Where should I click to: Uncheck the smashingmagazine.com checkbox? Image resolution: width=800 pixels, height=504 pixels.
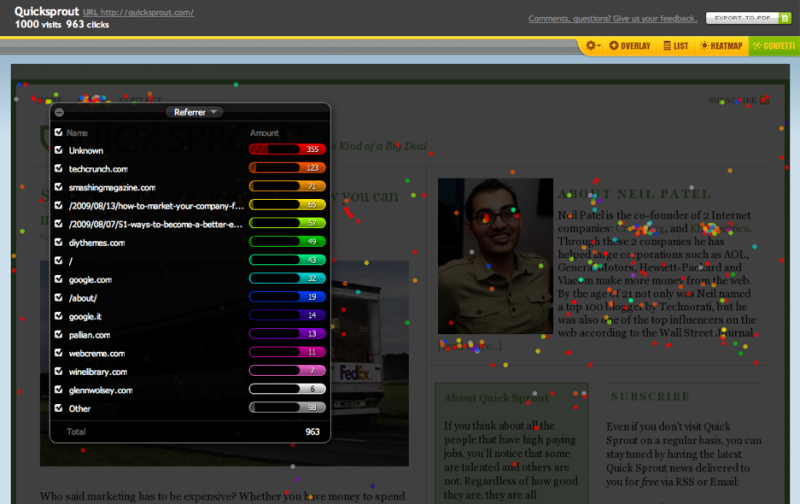click(59, 187)
